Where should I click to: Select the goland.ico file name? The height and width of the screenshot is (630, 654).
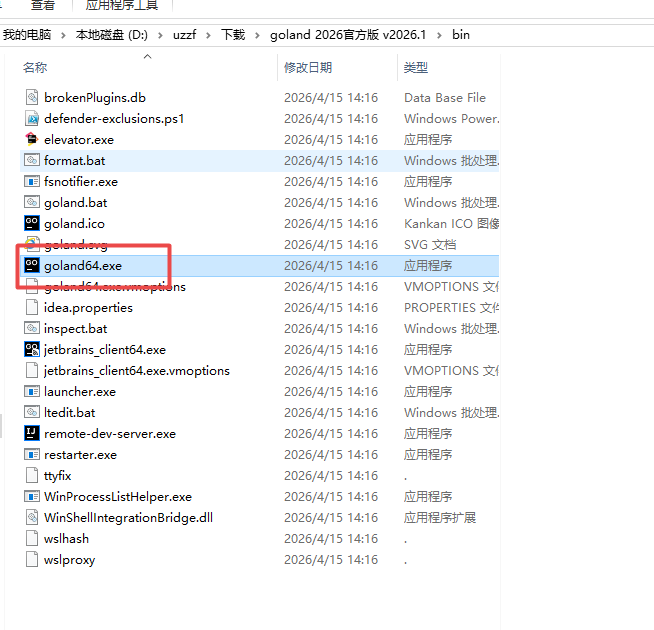click(x=74, y=224)
